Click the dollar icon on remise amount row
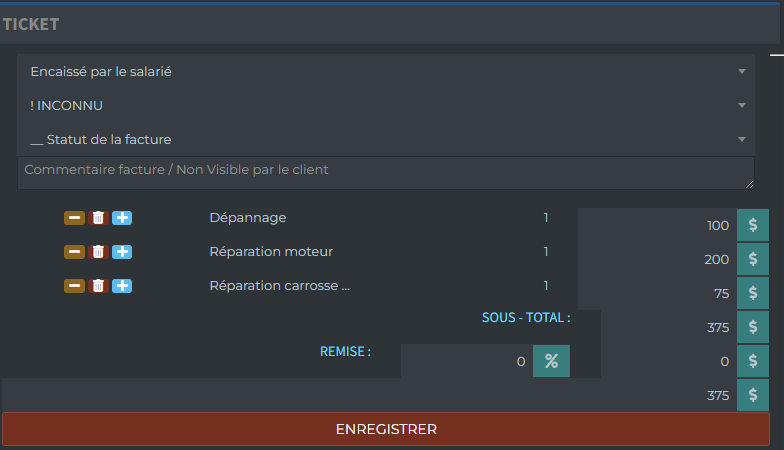The image size is (784, 450). coord(752,361)
